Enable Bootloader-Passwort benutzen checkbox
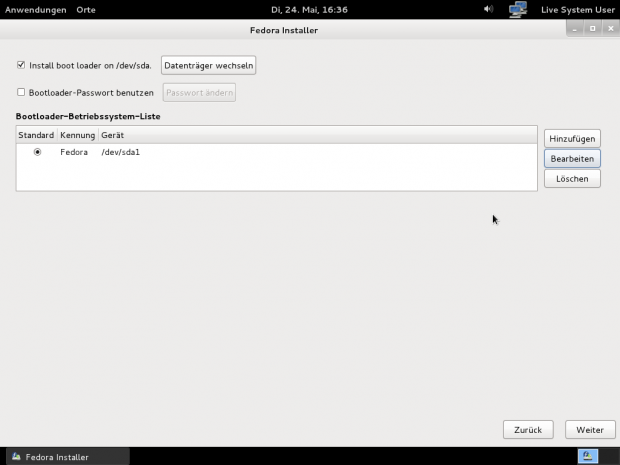620x465 pixels. pyautogui.click(x=21, y=92)
